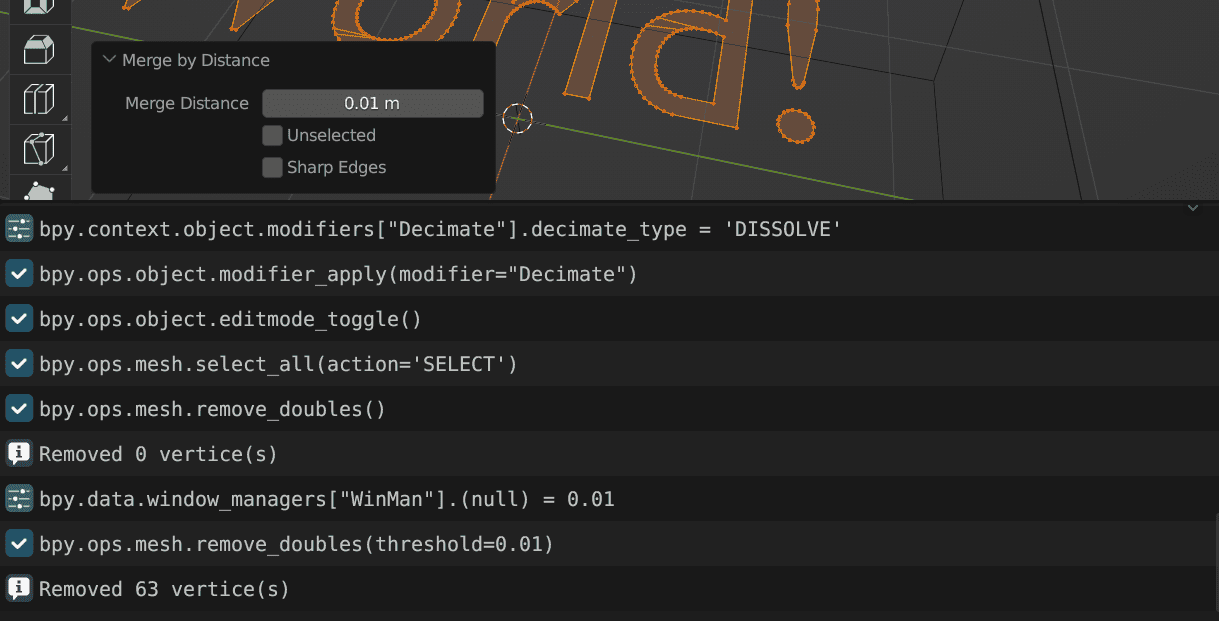Click the property icon beside the decimate_type line
The image size is (1219, 621).
coord(19,229)
